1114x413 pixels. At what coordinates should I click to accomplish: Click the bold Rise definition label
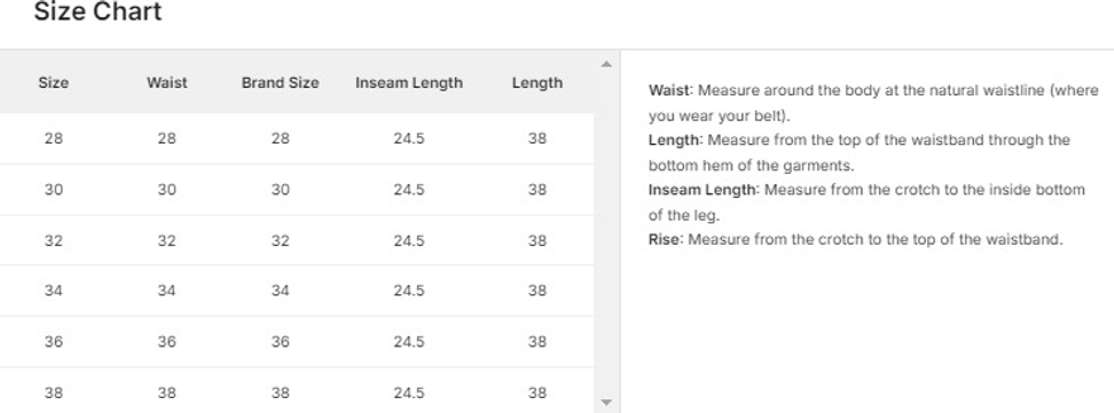coord(665,240)
